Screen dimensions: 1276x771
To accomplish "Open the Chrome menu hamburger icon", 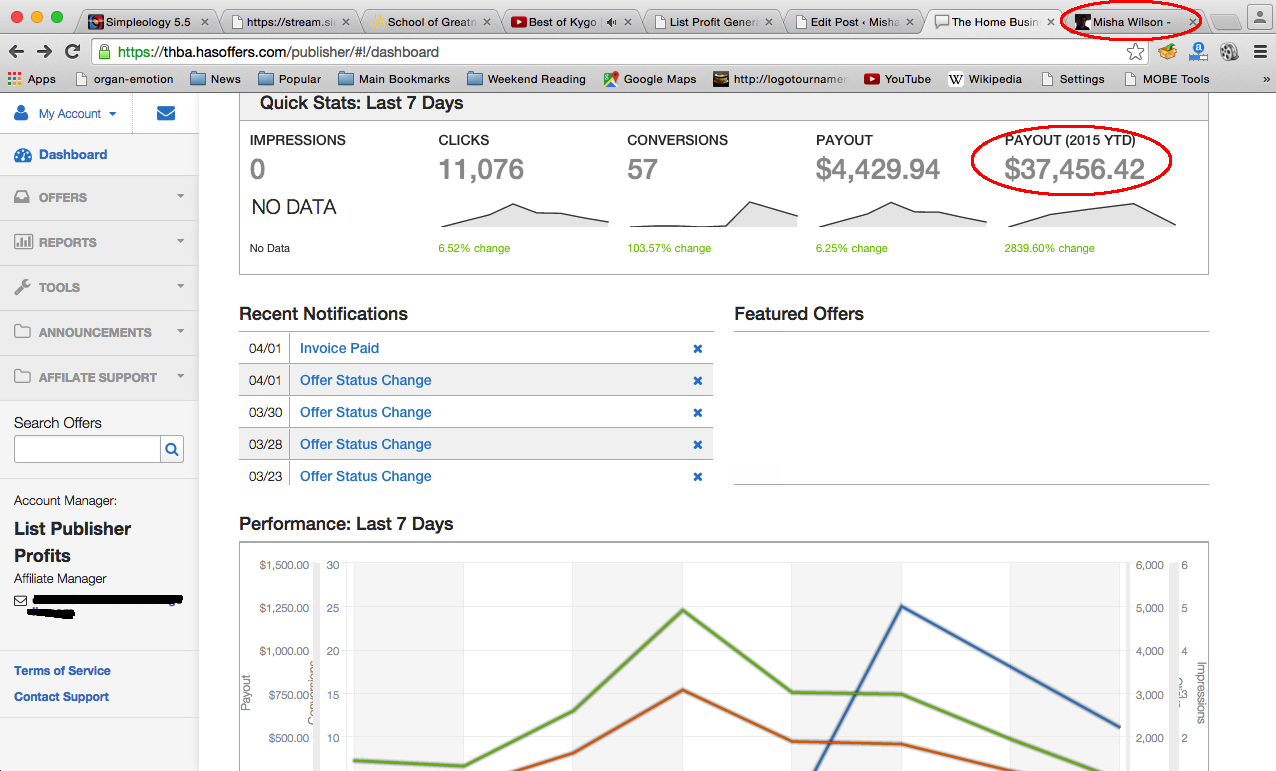I will pyautogui.click(x=1258, y=52).
